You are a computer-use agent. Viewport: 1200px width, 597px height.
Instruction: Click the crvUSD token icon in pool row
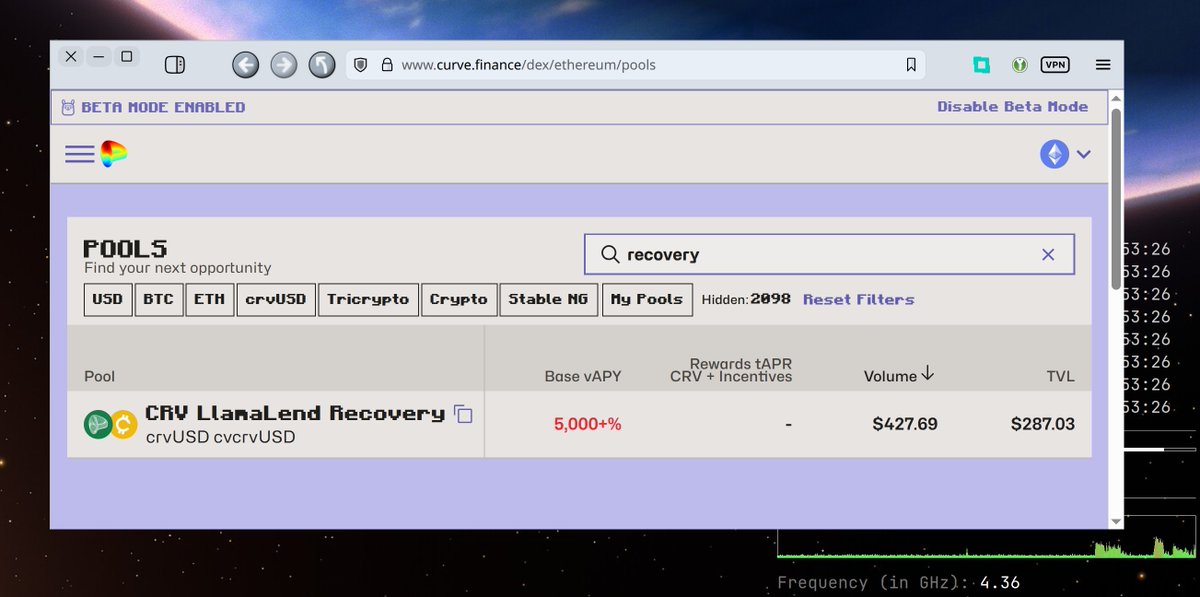pos(96,424)
